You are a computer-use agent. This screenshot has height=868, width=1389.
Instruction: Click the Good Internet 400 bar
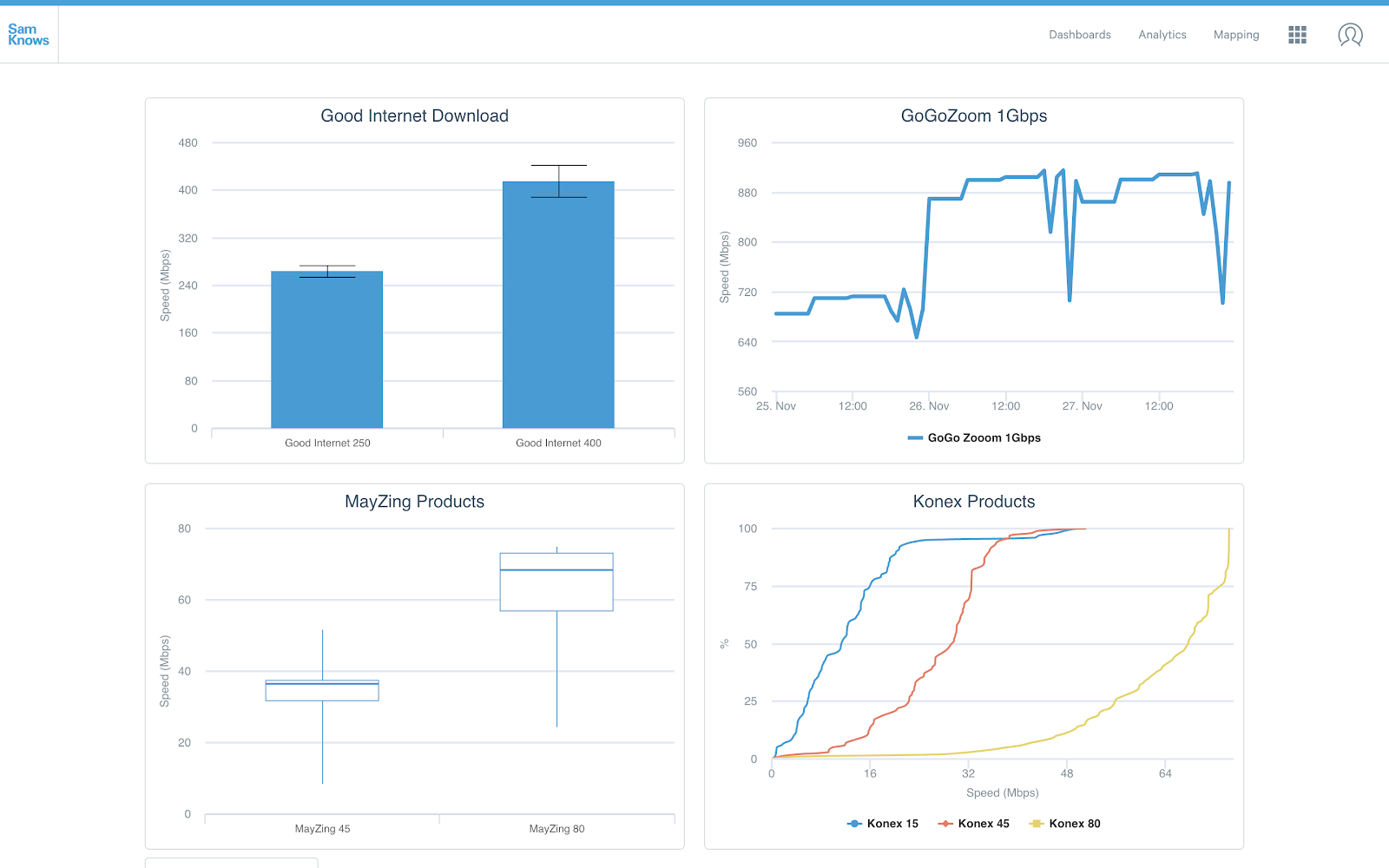[558, 305]
